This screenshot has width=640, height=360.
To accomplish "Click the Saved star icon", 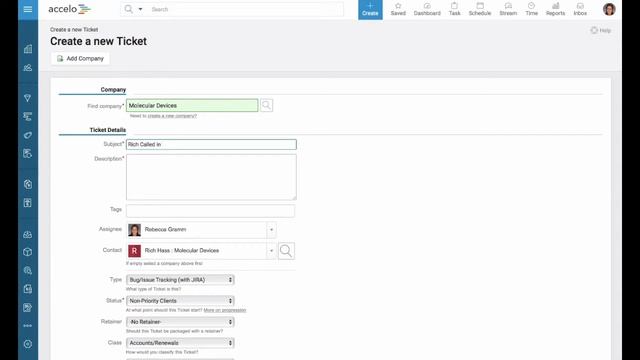I will (x=398, y=9).
